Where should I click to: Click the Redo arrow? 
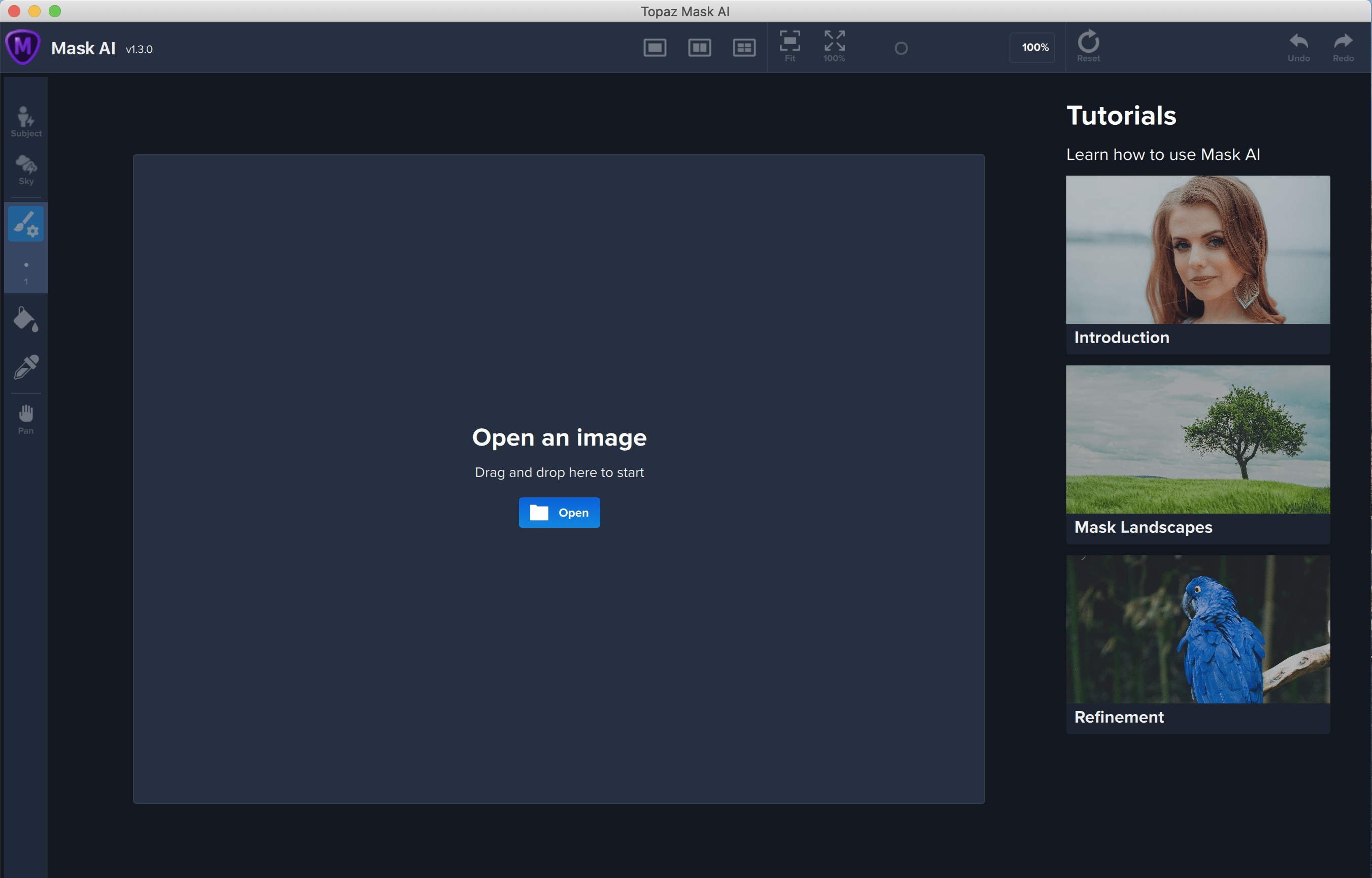(1343, 46)
